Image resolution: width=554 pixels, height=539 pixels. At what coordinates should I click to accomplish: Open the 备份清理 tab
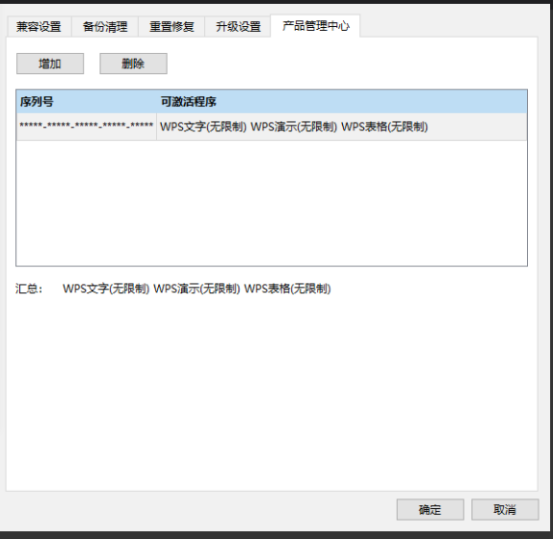pos(105,26)
